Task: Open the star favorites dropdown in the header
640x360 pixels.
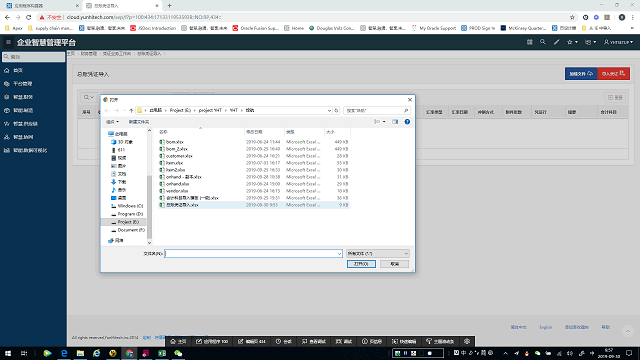Action: [x=572, y=42]
